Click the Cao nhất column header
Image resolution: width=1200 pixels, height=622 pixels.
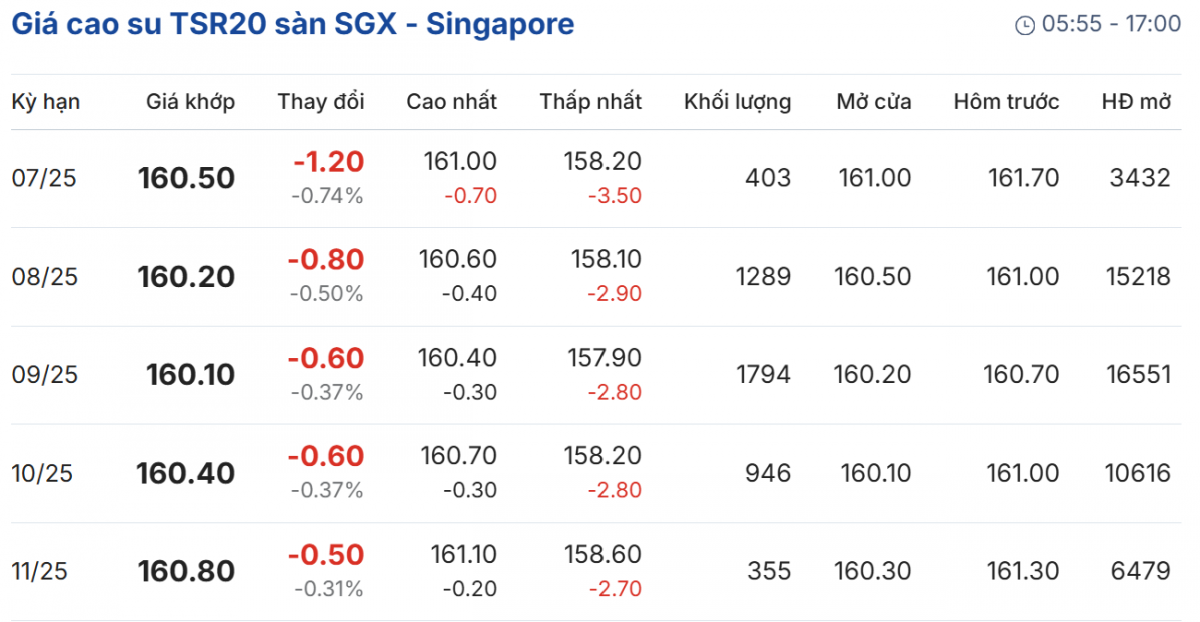click(451, 101)
